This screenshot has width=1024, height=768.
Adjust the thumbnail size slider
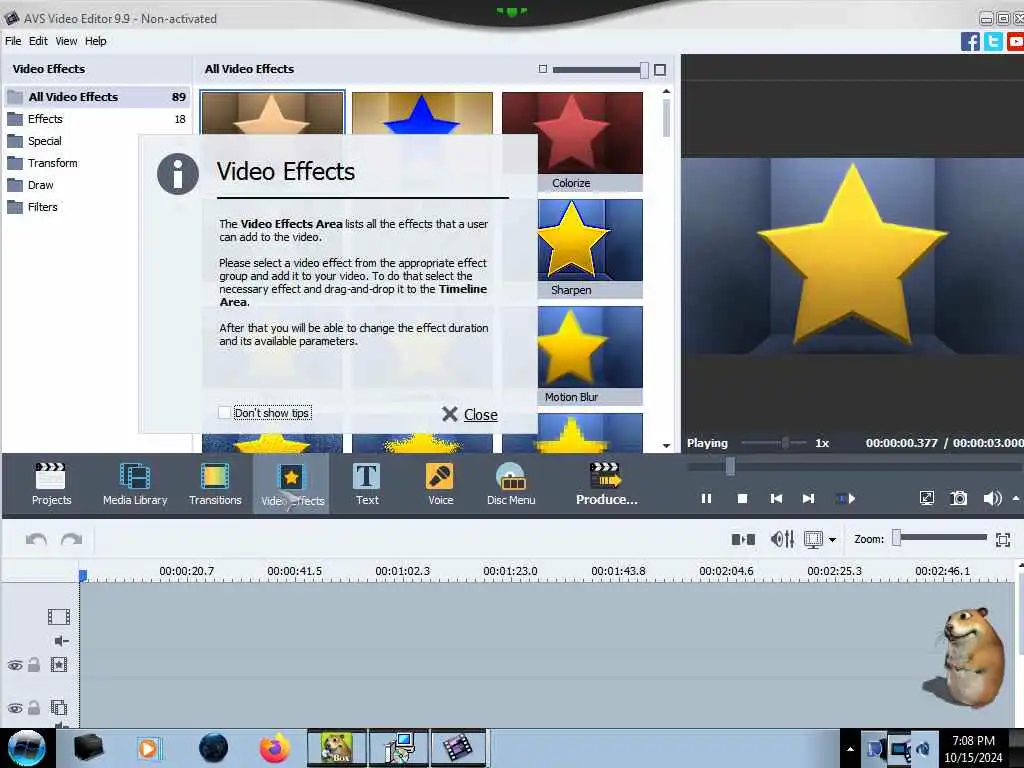coord(644,70)
